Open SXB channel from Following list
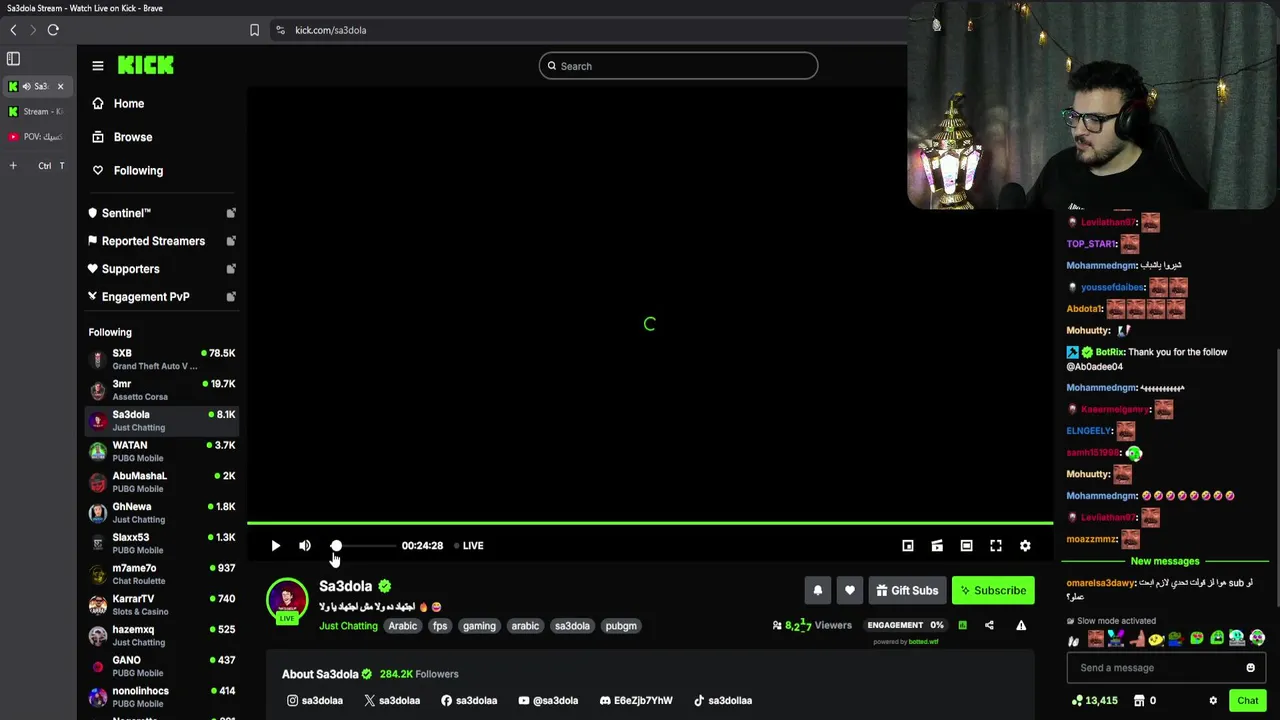 click(162, 360)
